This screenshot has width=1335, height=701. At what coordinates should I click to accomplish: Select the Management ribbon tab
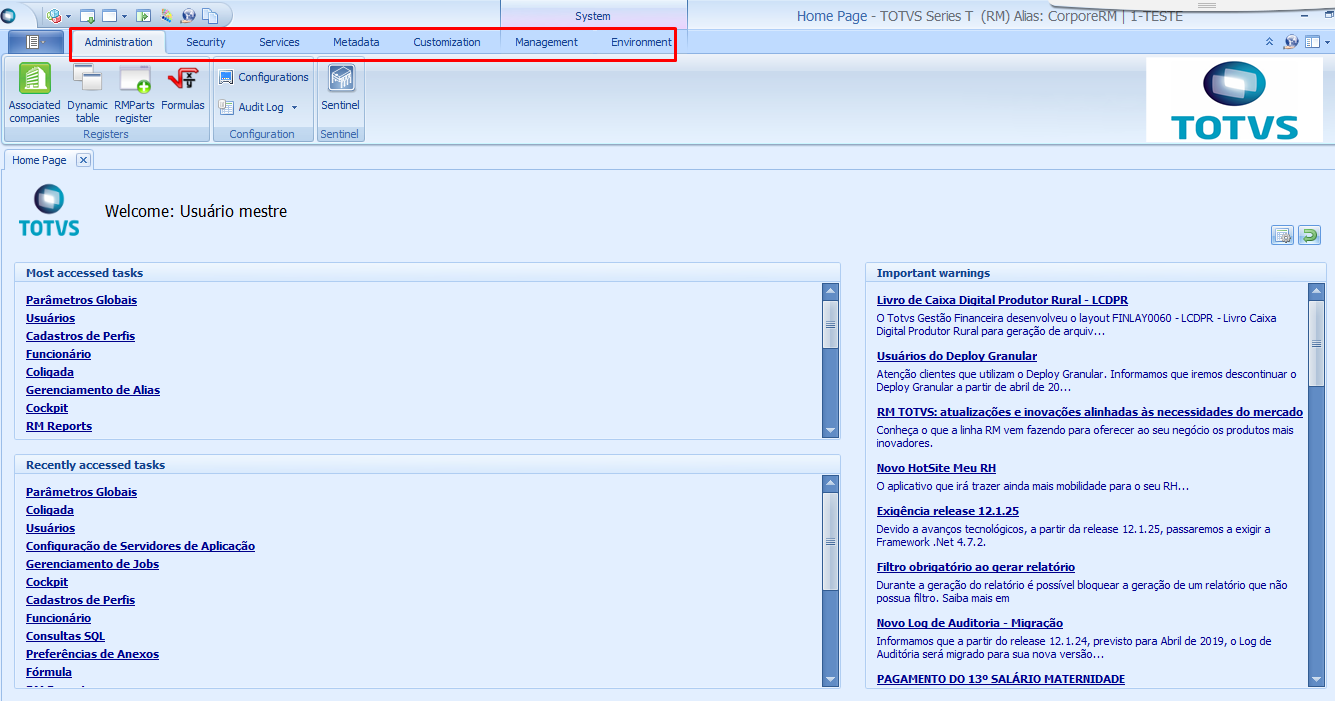point(546,42)
